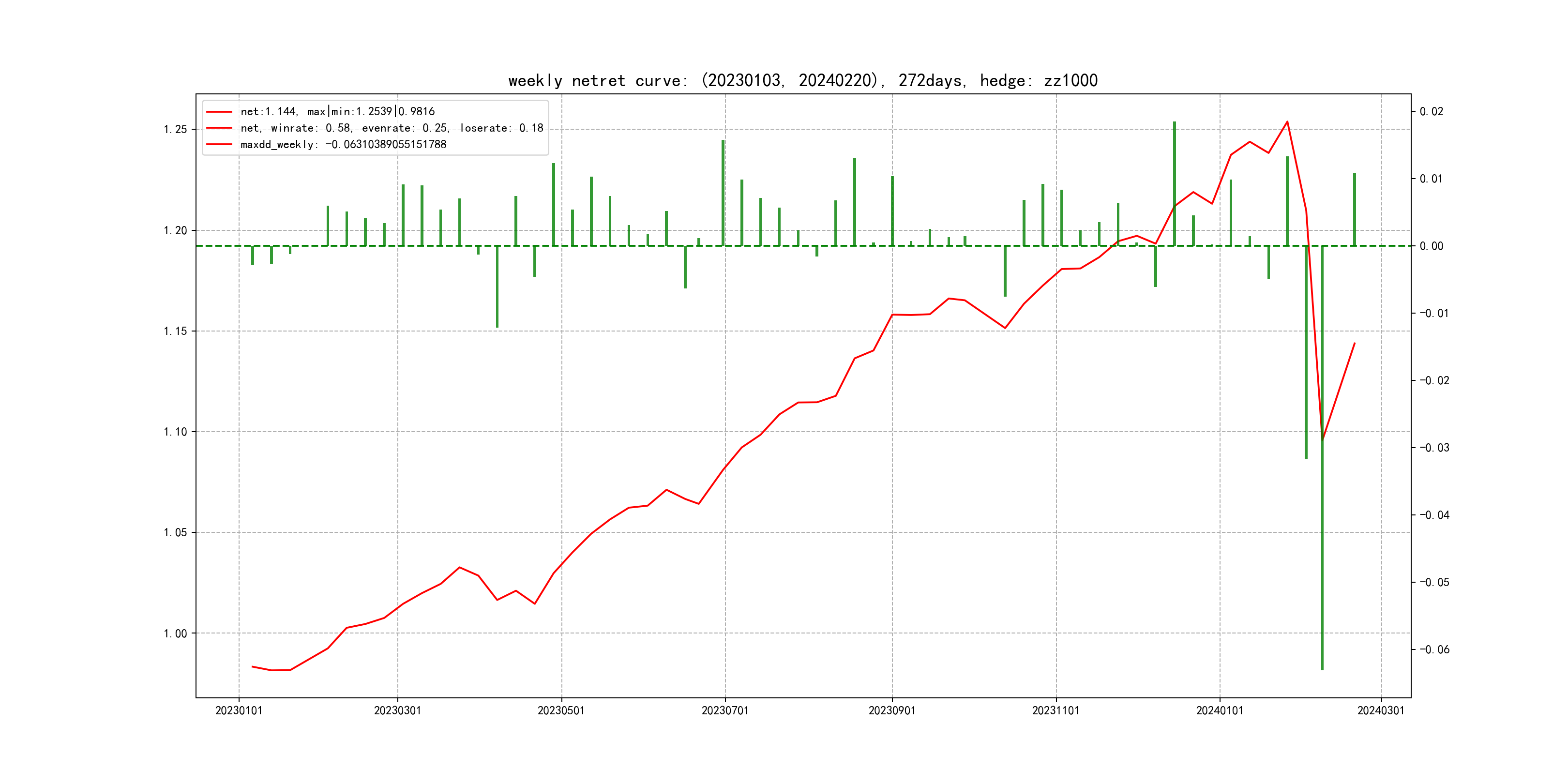
Task: Click the peak of the red net curve
Action: pyautogui.click(x=1287, y=122)
